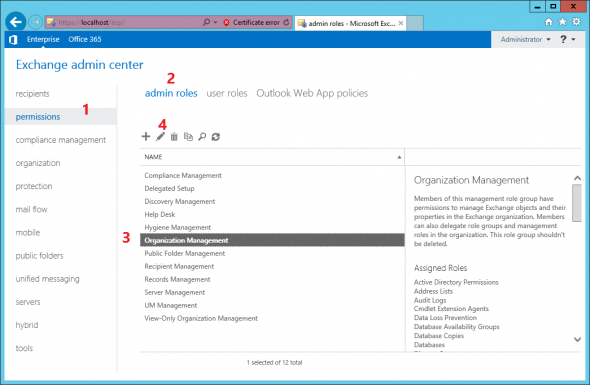Open protection in left navigation

(x=33, y=186)
